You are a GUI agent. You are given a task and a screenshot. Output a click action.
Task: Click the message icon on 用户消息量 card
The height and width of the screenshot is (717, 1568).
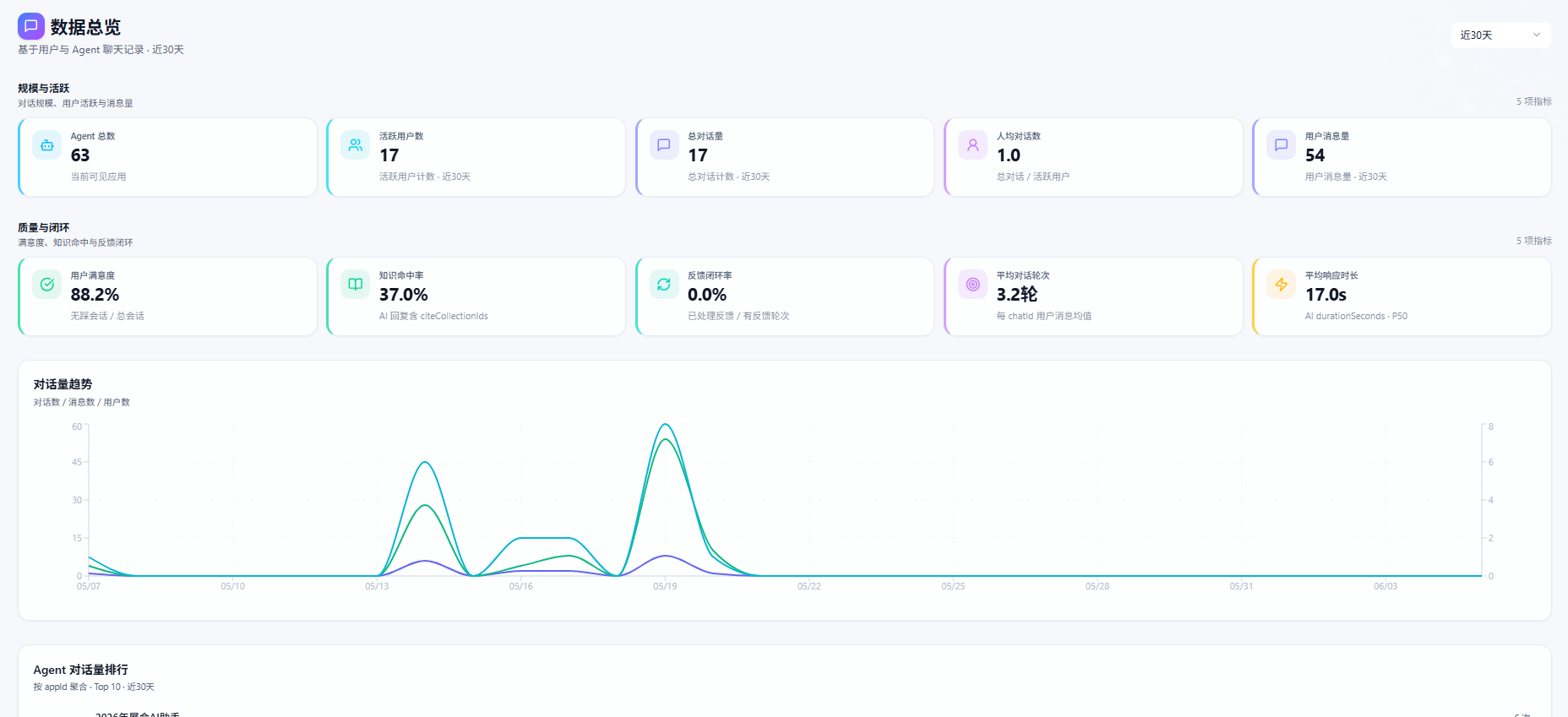click(x=1282, y=145)
